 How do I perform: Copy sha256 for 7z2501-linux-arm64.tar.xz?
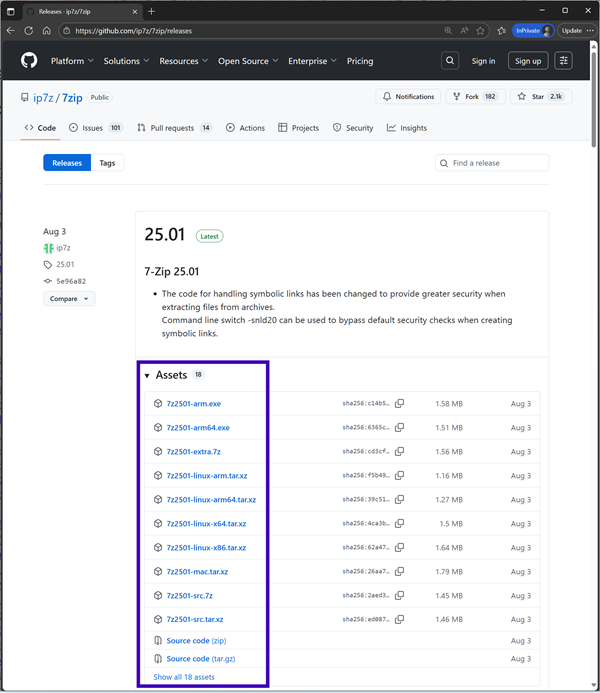(x=399, y=499)
